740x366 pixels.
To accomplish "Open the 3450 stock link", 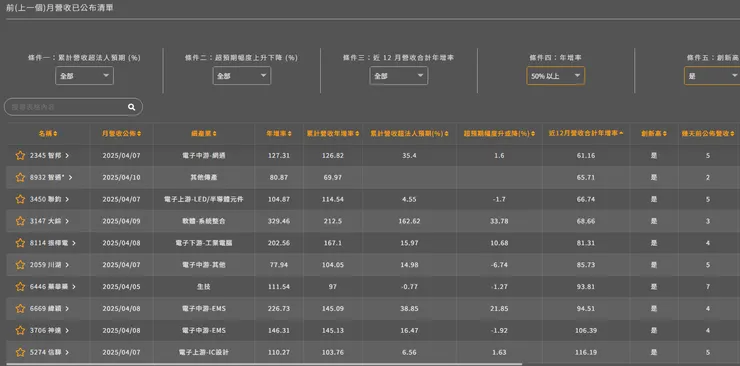I will 49,200.
